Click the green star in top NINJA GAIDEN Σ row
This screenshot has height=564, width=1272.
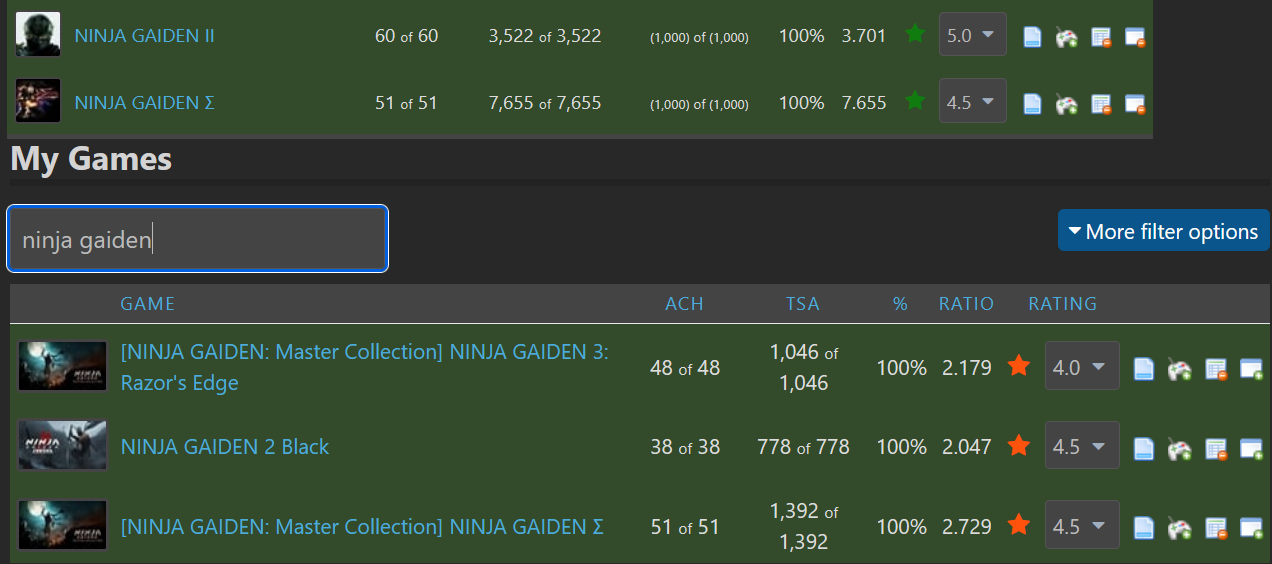pos(914,100)
